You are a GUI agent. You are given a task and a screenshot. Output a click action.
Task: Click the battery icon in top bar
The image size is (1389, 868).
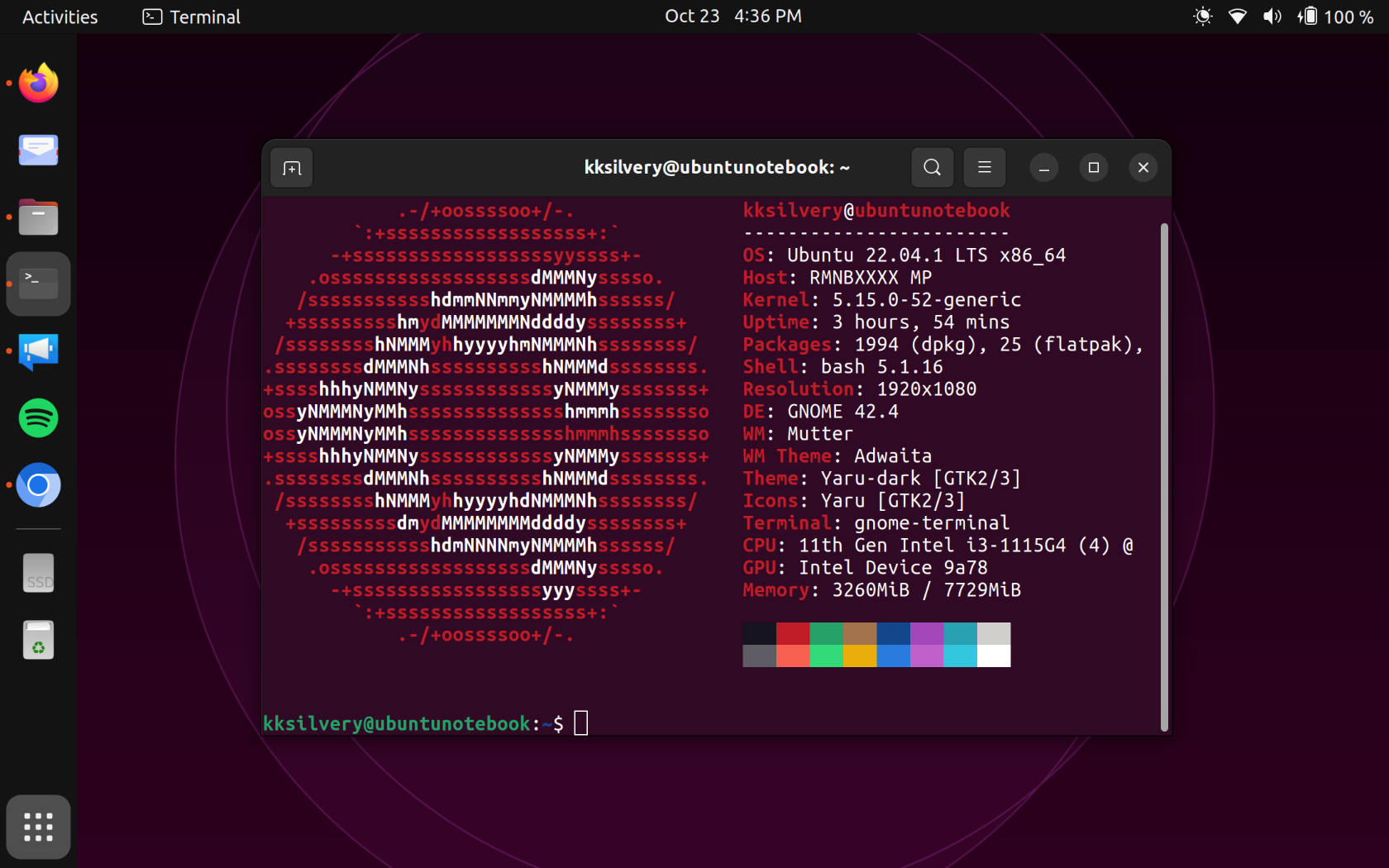(1307, 17)
